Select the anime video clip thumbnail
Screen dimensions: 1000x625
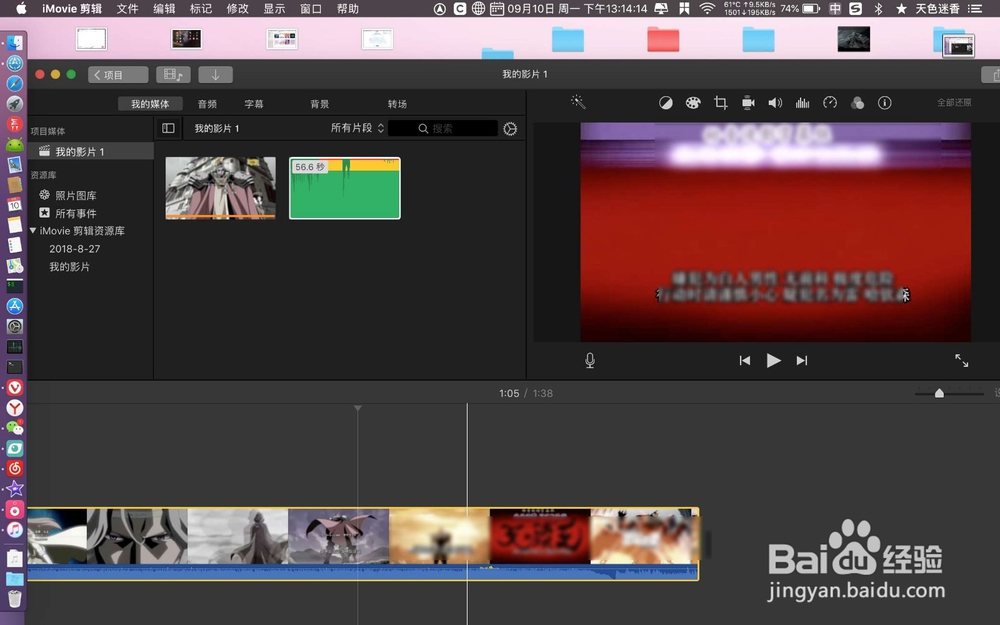coord(221,188)
